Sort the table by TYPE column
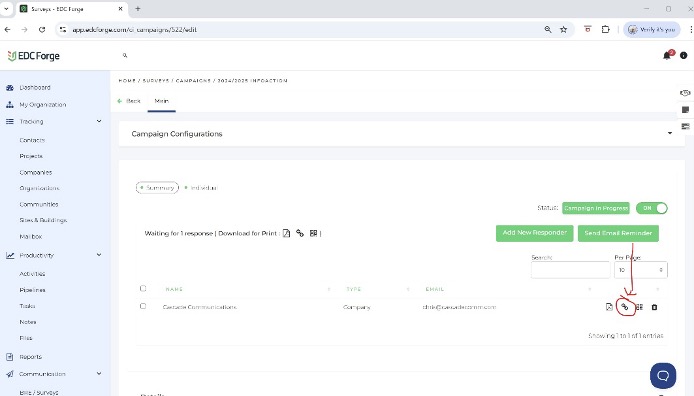The width and height of the screenshot is (694, 396). [354, 289]
